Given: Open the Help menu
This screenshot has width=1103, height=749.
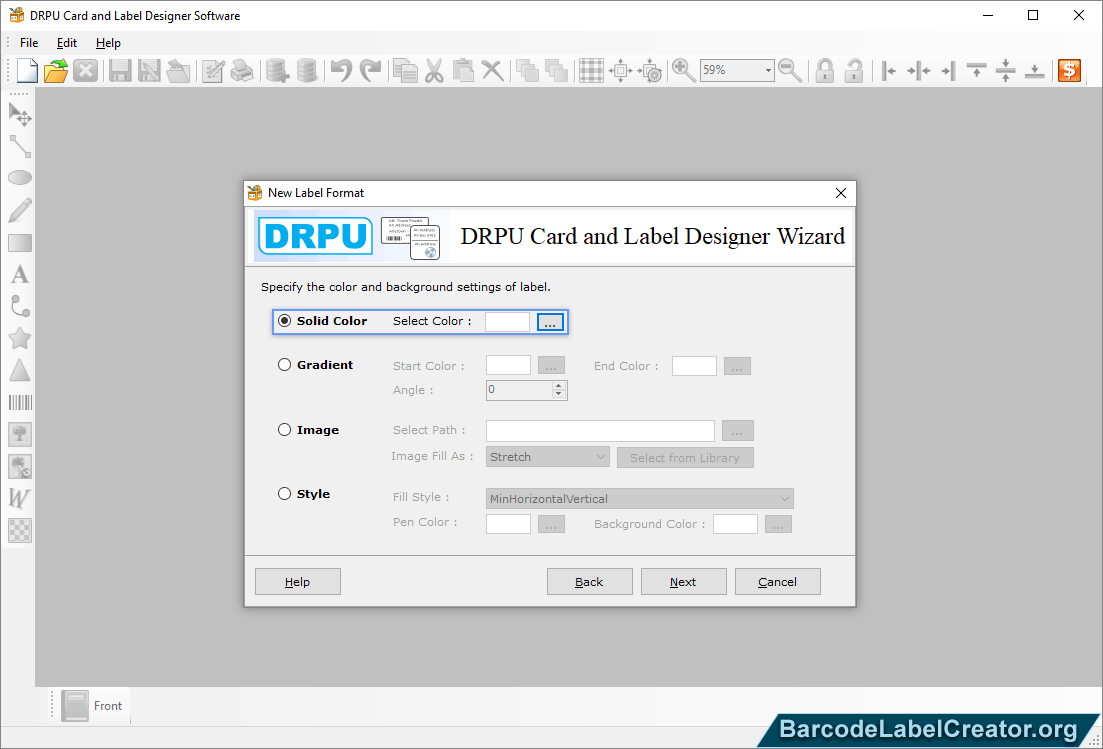Looking at the screenshot, I should tap(108, 43).
